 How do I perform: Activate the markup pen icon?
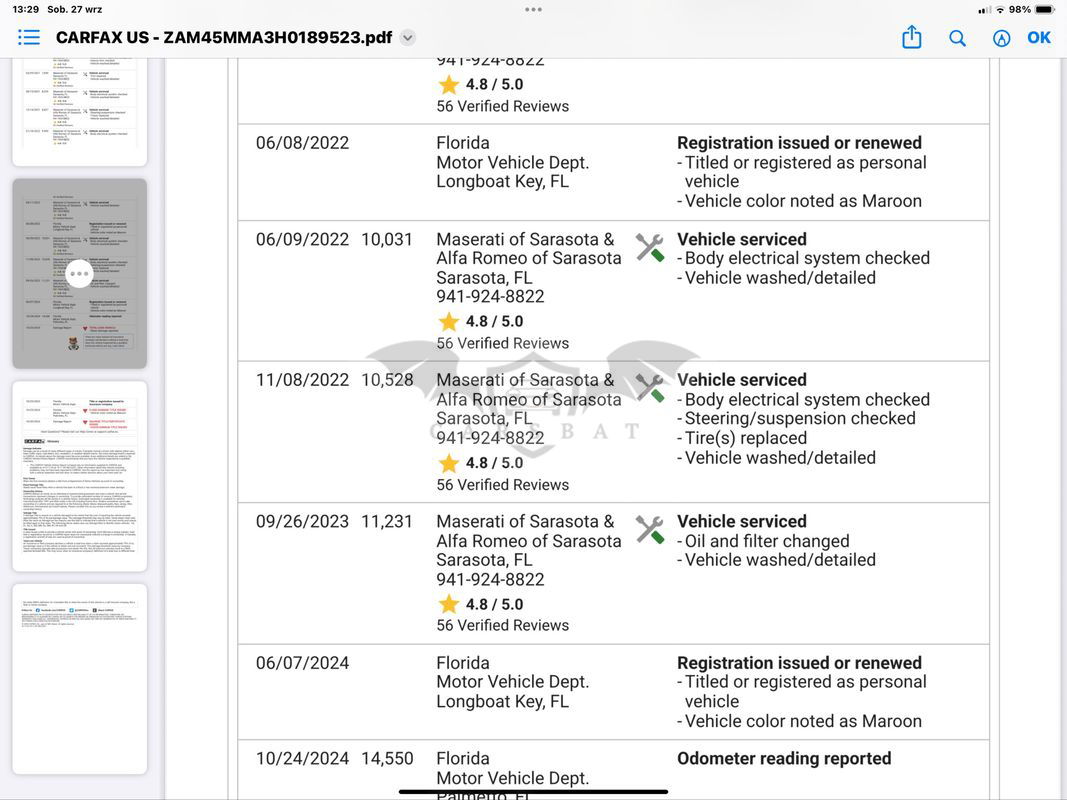tap(1001, 38)
